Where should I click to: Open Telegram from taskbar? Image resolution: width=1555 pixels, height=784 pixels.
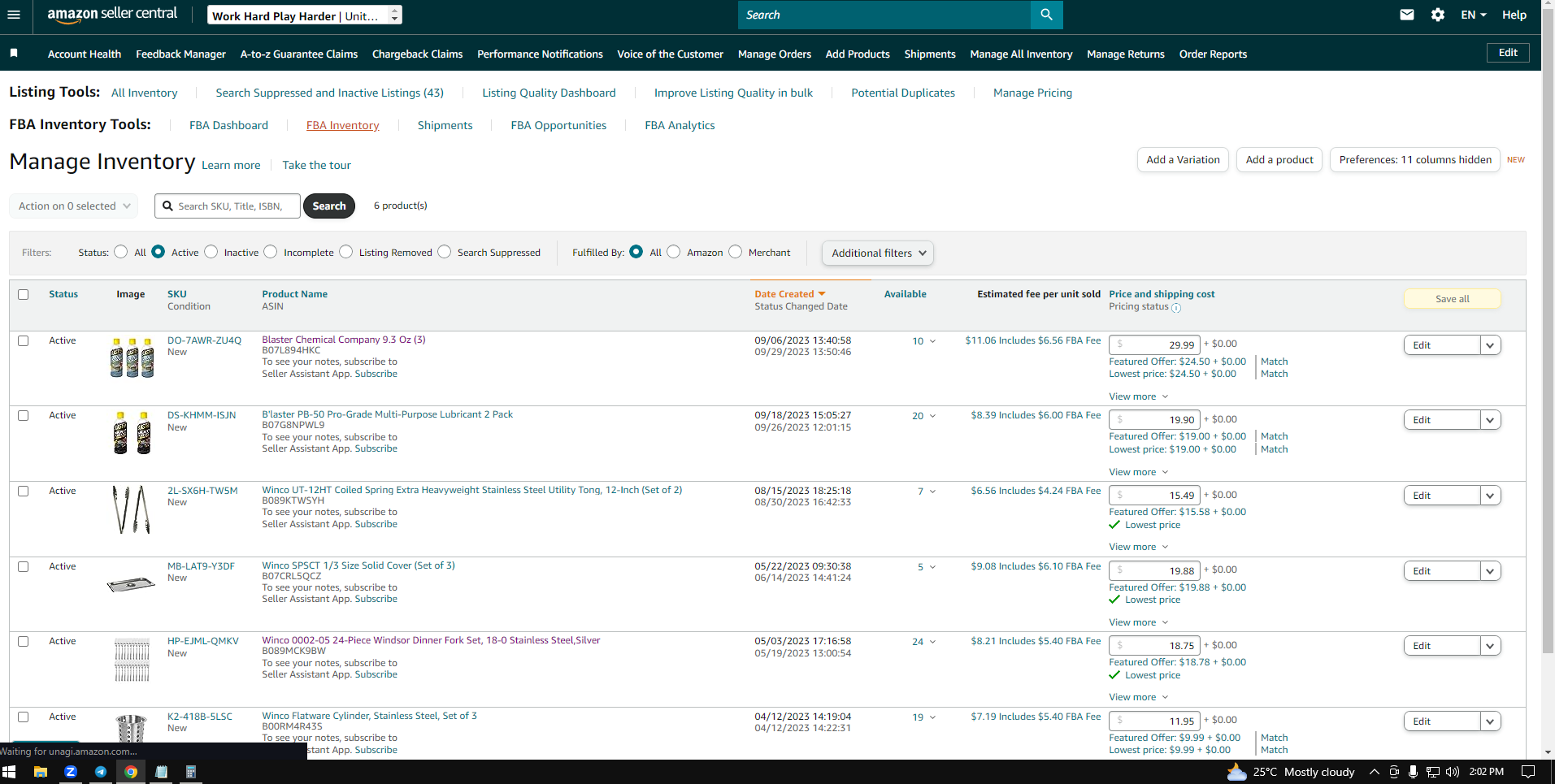[101, 772]
